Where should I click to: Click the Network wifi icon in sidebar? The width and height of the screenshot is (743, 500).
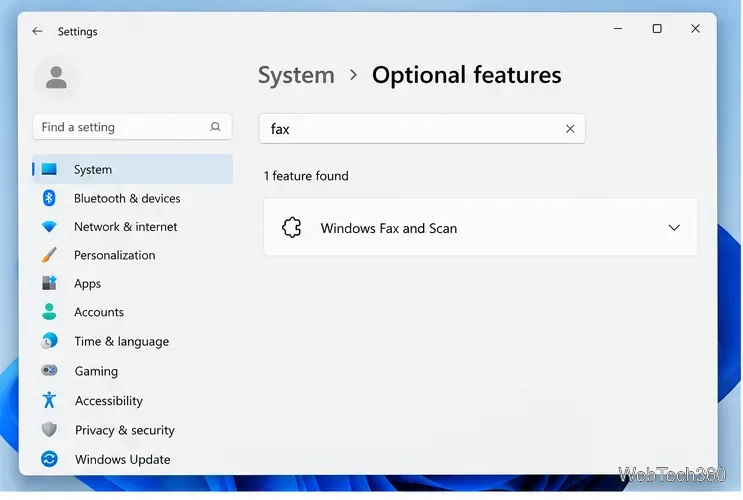[49, 227]
